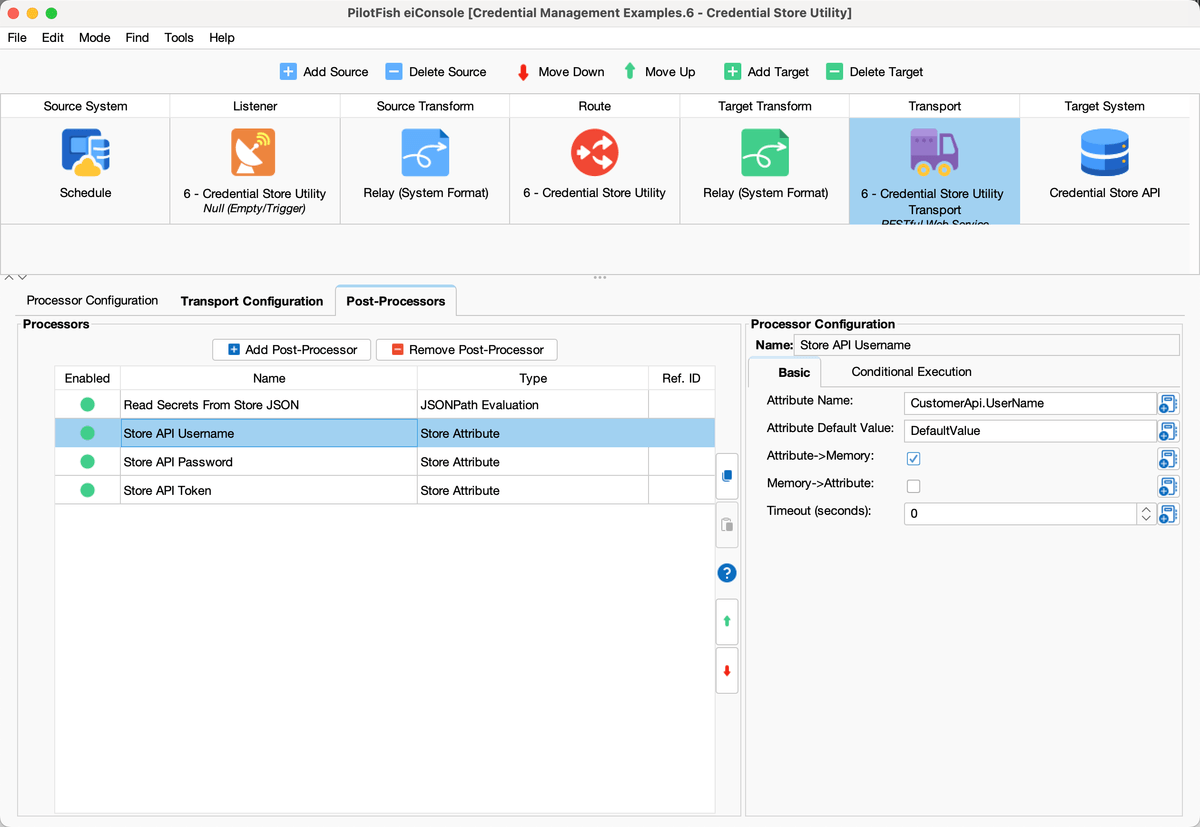This screenshot has height=827, width=1200.
Task: Click Move Down toolbar button
Action: click(560, 72)
